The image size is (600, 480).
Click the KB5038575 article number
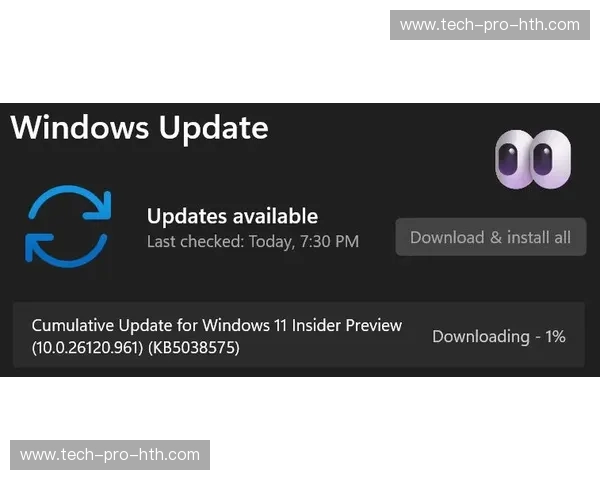click(194, 348)
